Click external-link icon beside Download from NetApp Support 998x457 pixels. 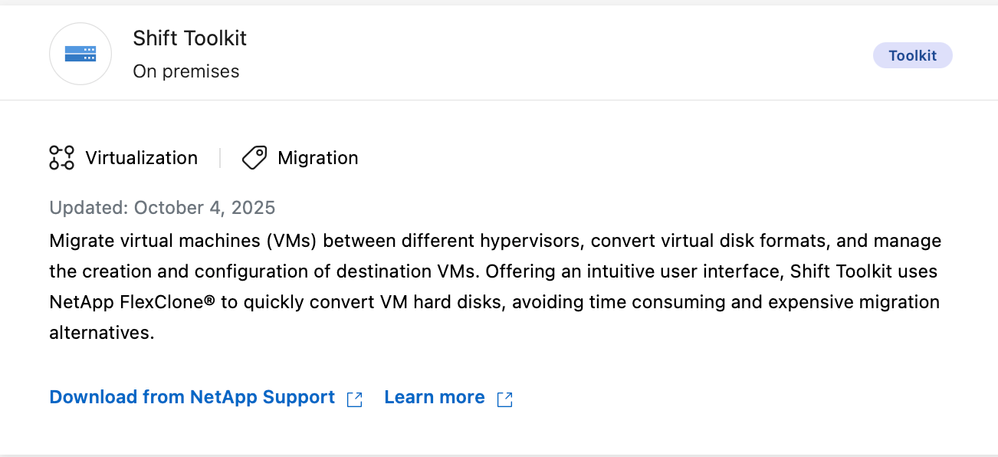354,399
